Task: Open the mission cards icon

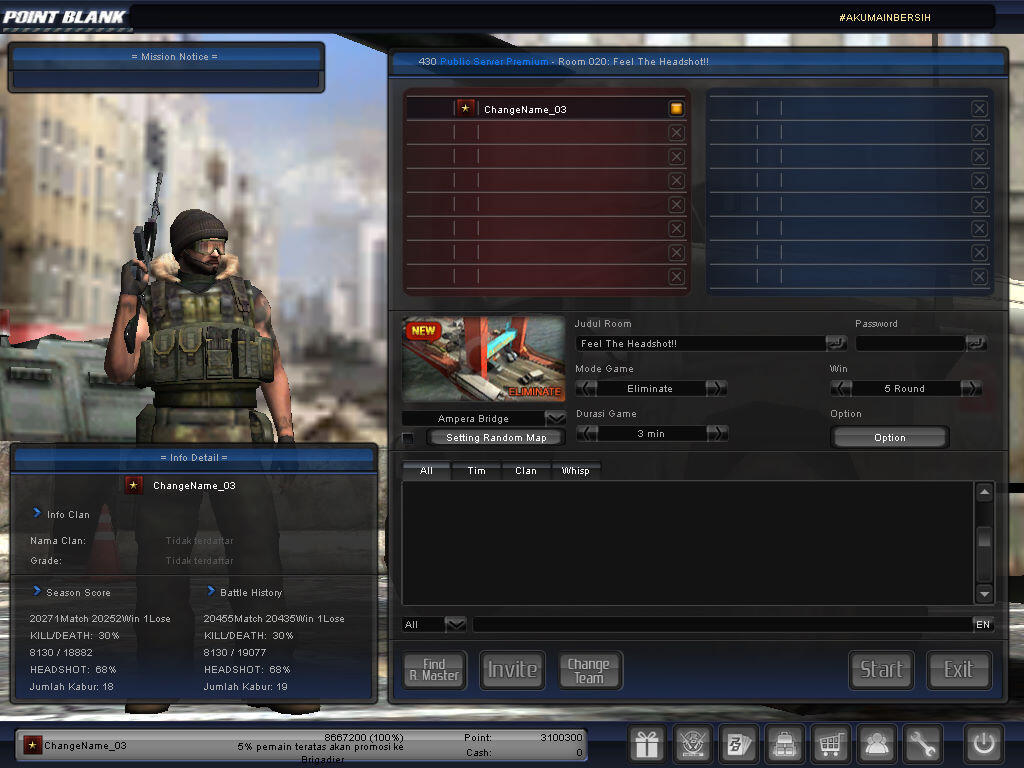Action: pos(739,744)
